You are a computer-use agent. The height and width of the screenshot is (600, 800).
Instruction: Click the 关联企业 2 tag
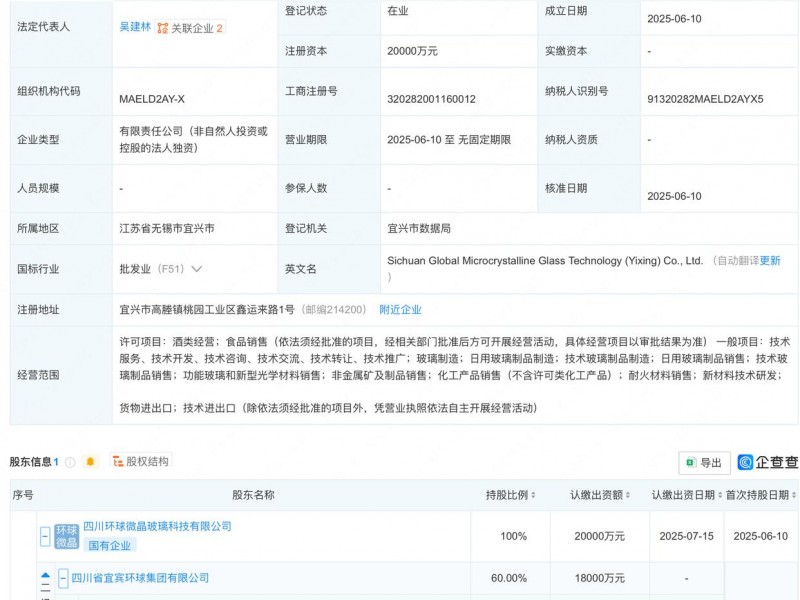tap(190, 28)
